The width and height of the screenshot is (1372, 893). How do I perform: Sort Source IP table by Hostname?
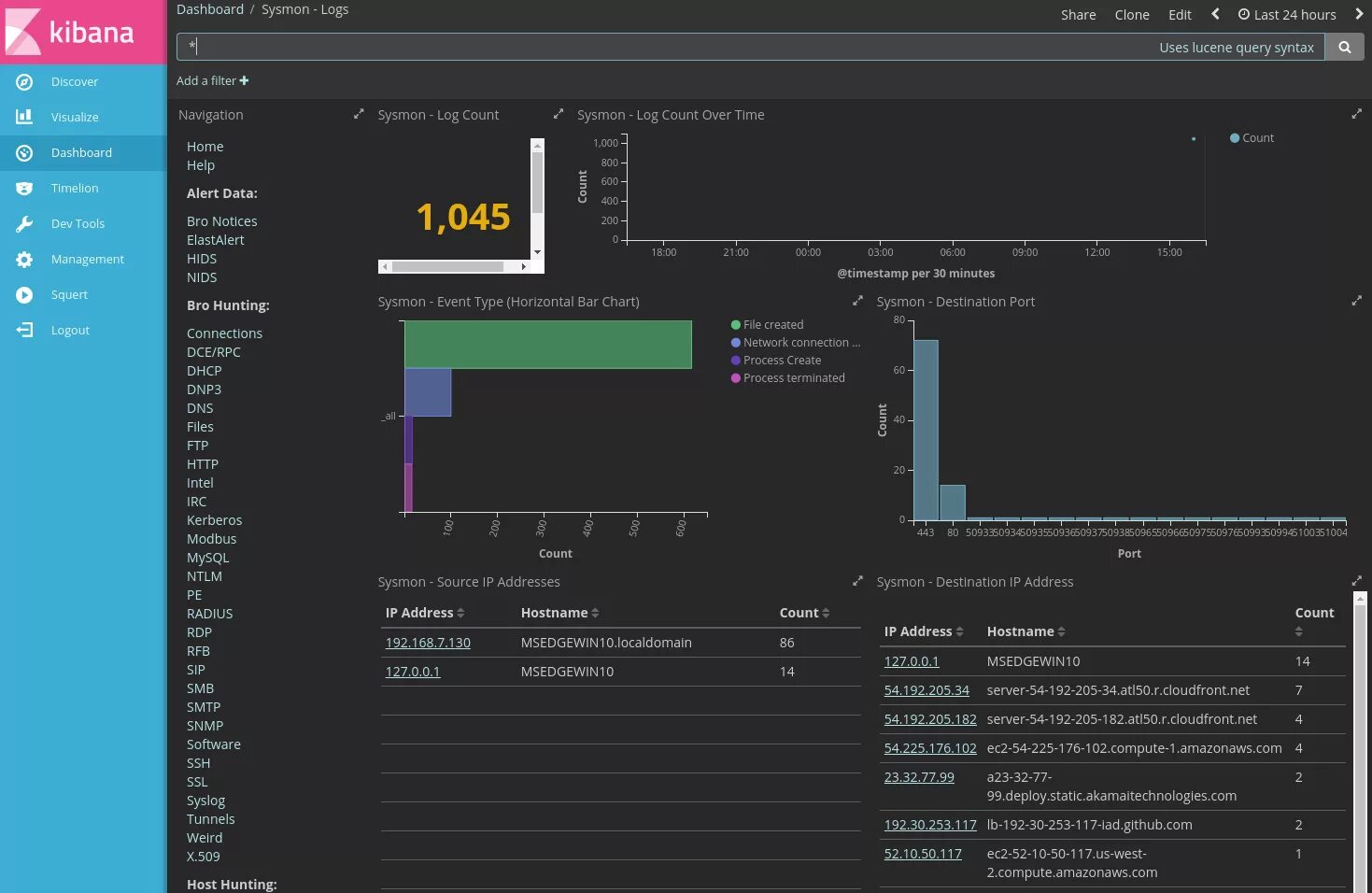pyautogui.click(x=595, y=613)
